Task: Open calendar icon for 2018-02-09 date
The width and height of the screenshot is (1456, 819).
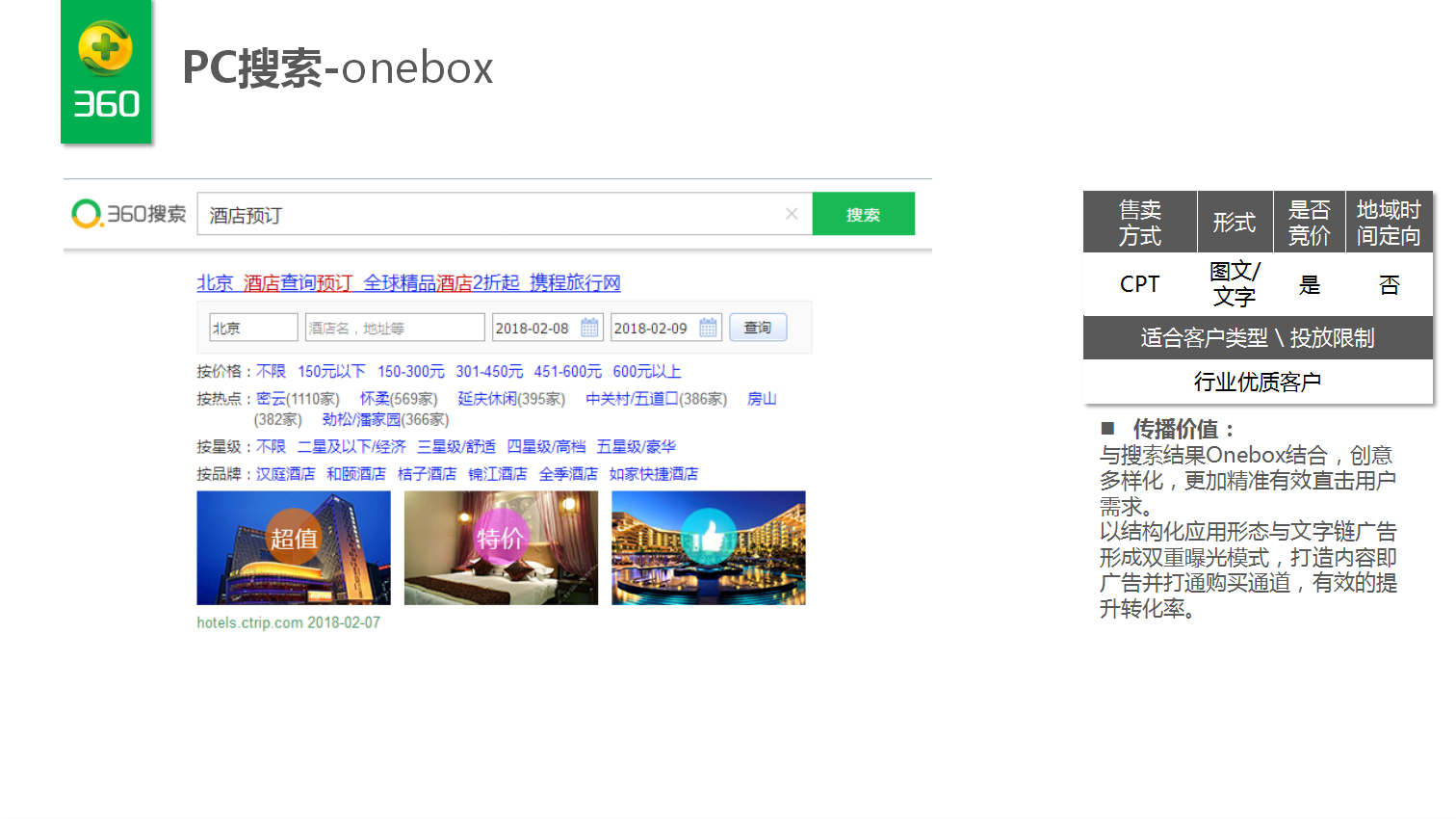Action: tap(709, 328)
